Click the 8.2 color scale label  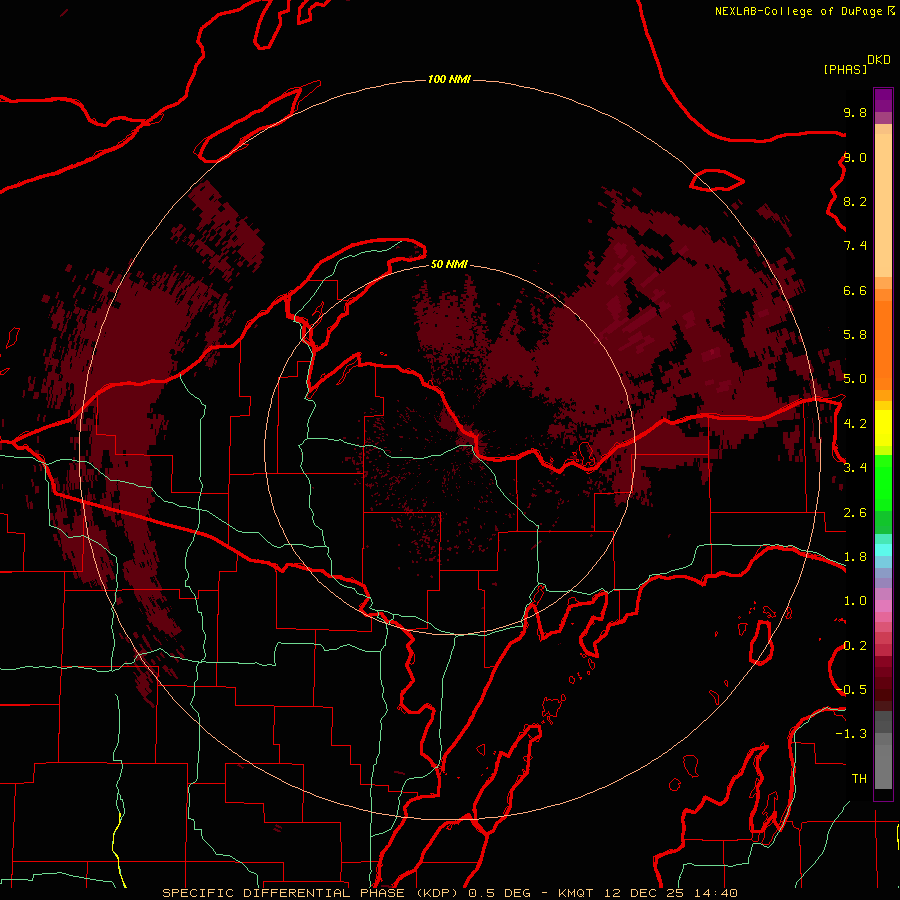coord(855,201)
